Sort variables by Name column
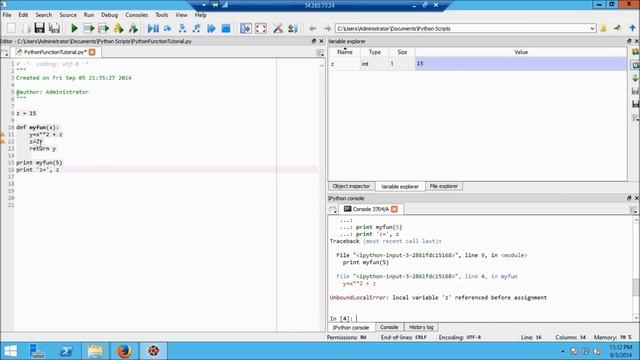The width and height of the screenshot is (640, 360). (x=344, y=52)
